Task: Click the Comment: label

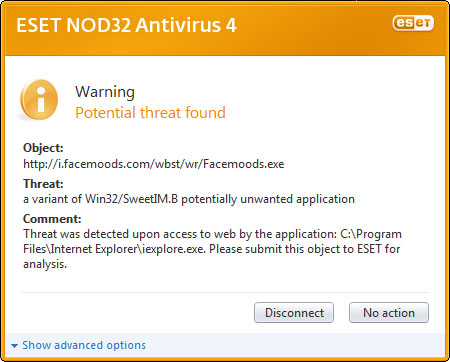Action: tap(52, 219)
